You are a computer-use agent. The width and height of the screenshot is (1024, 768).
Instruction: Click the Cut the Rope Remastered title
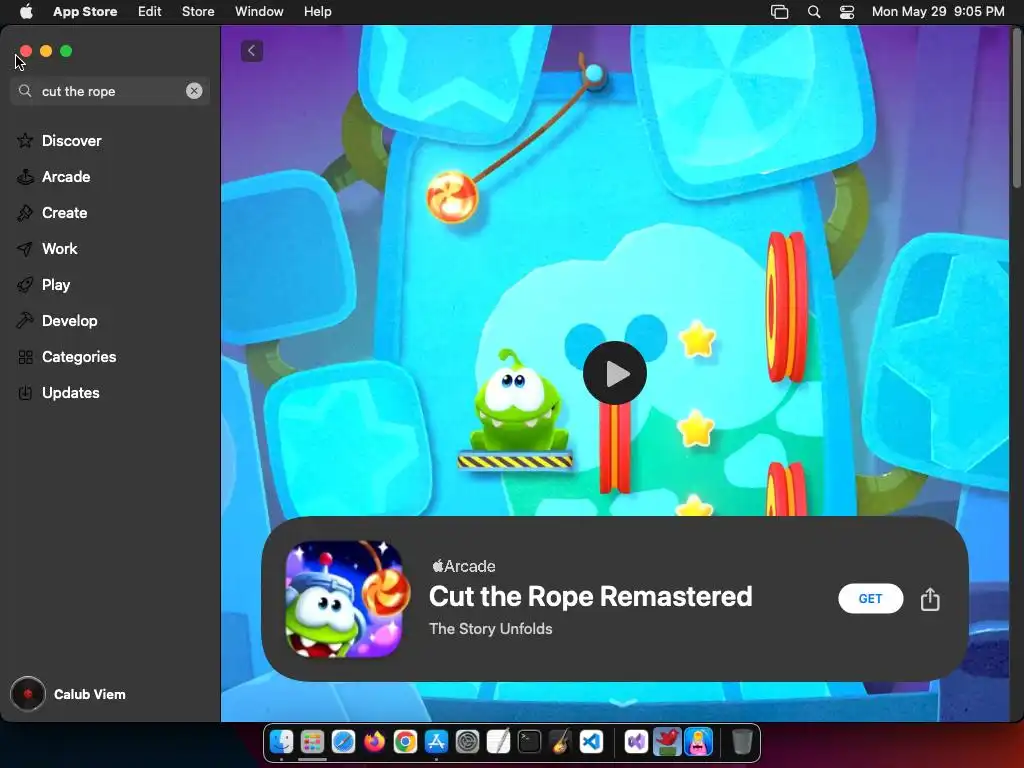590,596
